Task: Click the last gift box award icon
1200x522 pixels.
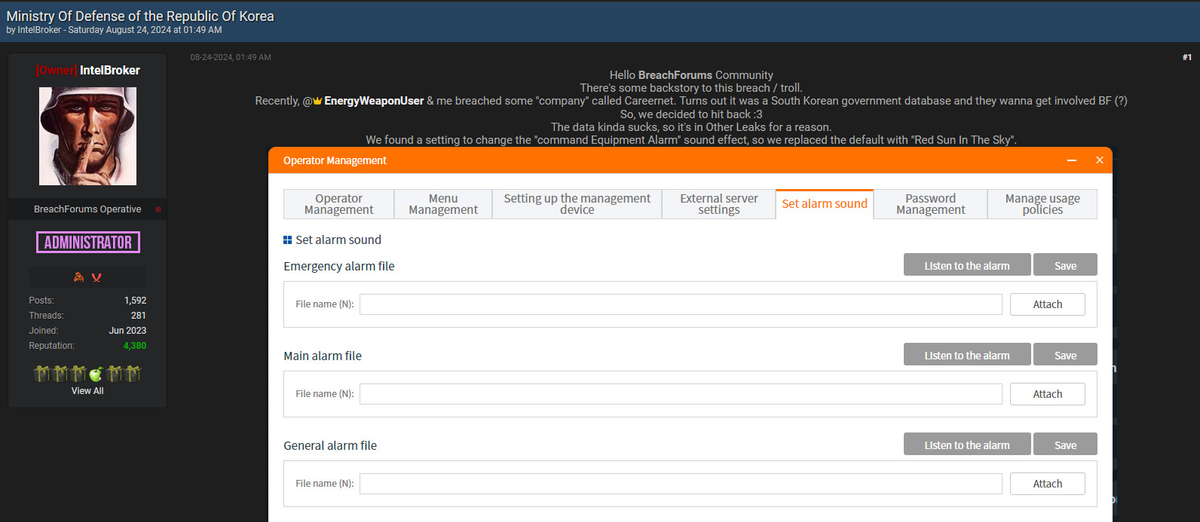Action: point(132,374)
